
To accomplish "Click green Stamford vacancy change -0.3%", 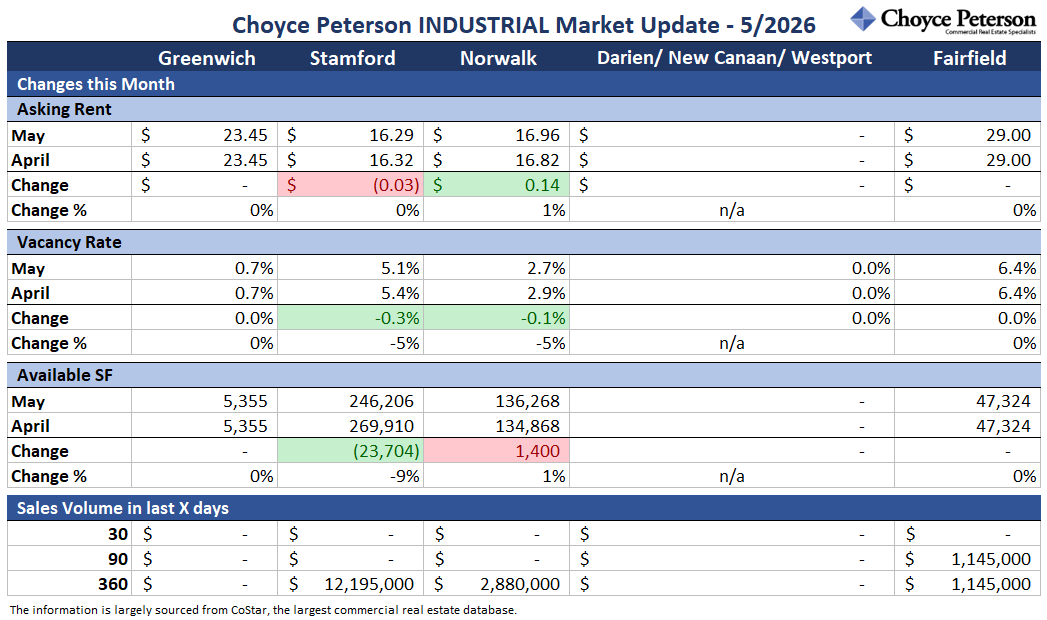I will tap(351, 318).
